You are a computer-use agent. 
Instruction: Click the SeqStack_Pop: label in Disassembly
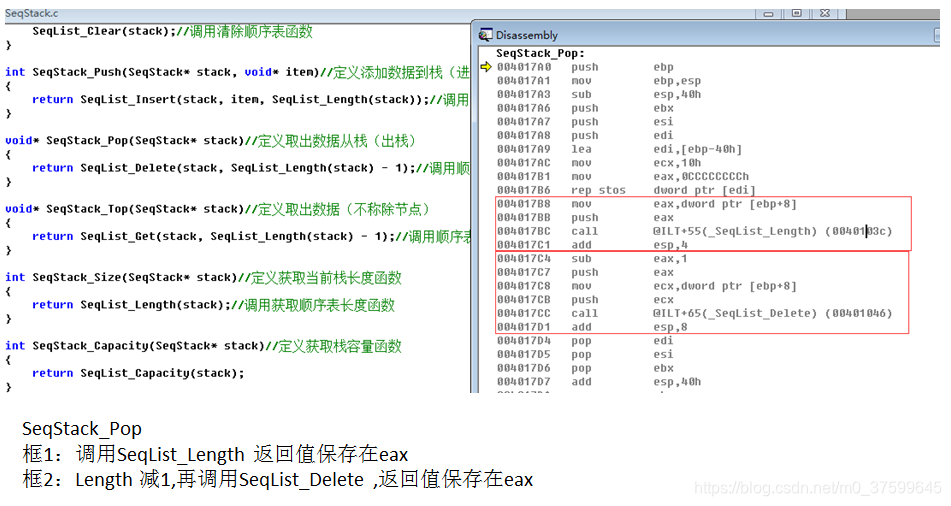point(540,53)
